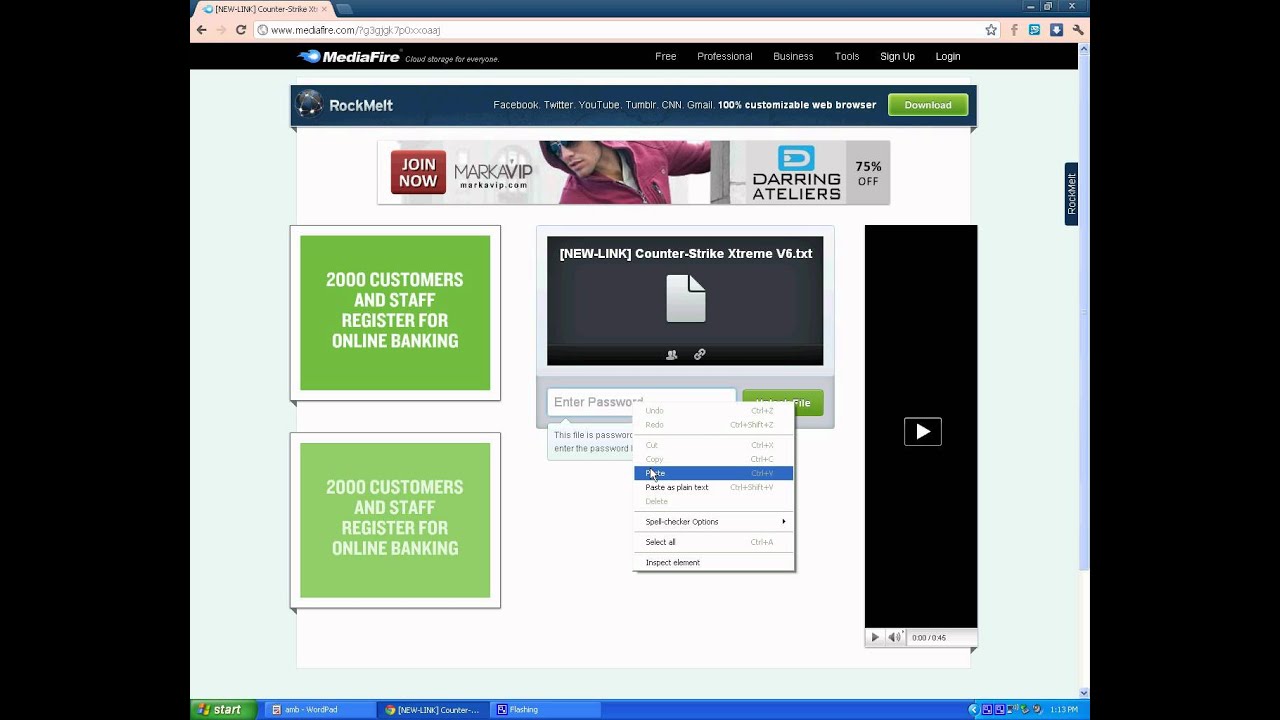
Task: Open the Professional plan link
Action: click(x=725, y=57)
